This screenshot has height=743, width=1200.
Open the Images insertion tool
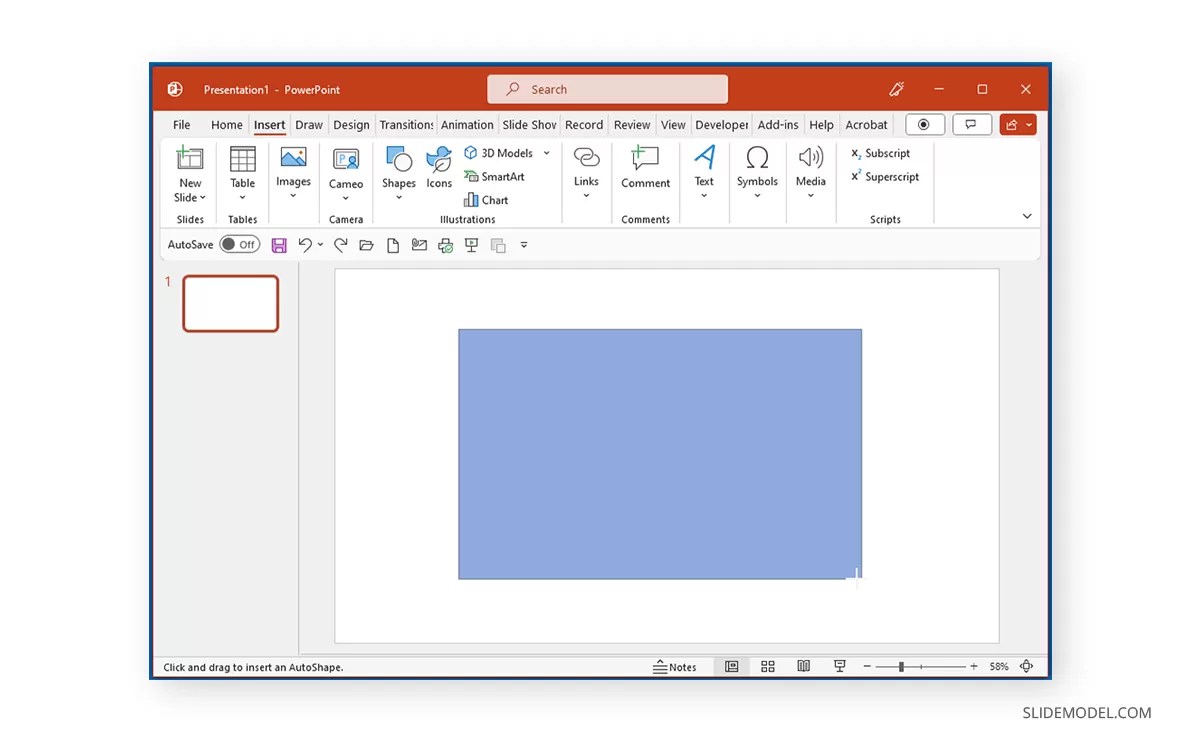293,170
